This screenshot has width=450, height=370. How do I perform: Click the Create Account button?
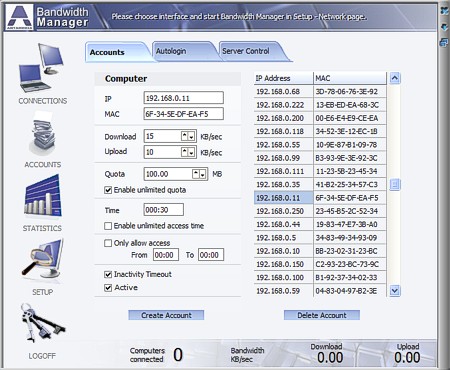166,315
